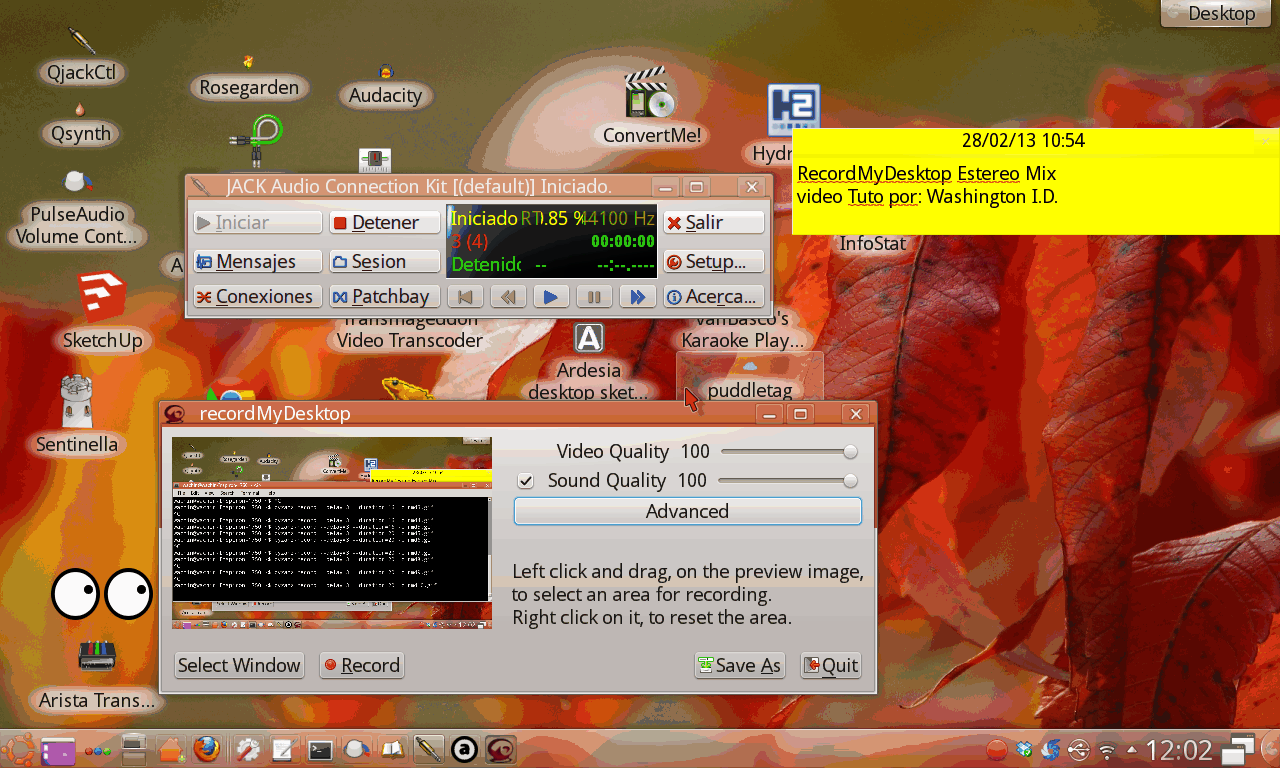Open Advanced settings in recordMyDesktop
1280x768 pixels.
pyautogui.click(x=687, y=511)
